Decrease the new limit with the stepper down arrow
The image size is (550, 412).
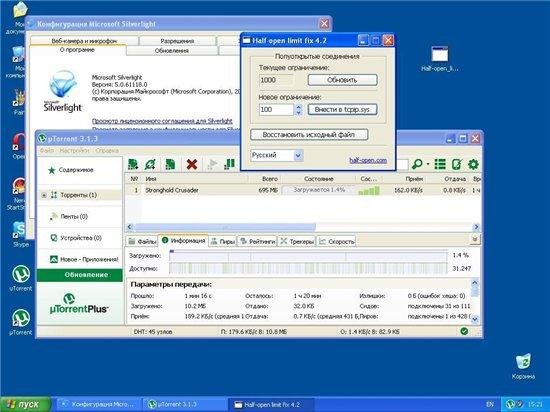[x=299, y=113]
